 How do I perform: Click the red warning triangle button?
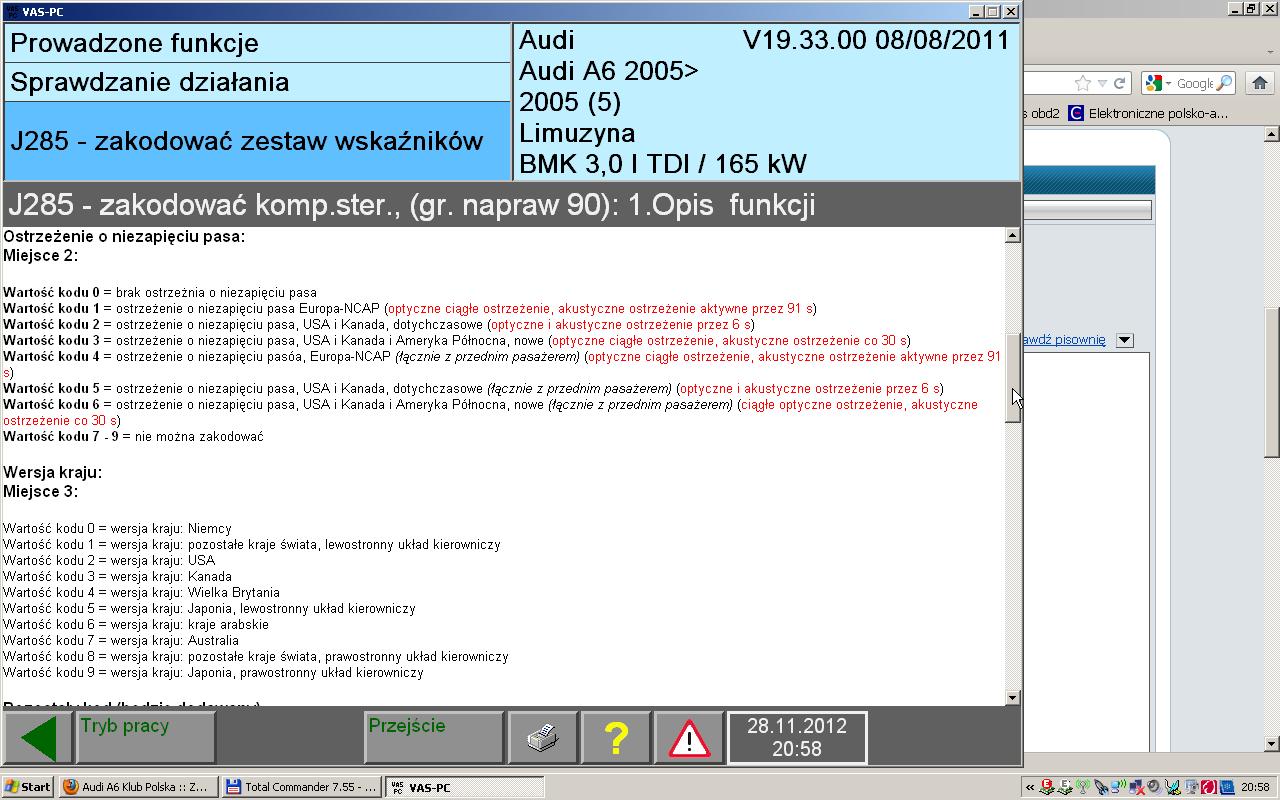point(689,739)
